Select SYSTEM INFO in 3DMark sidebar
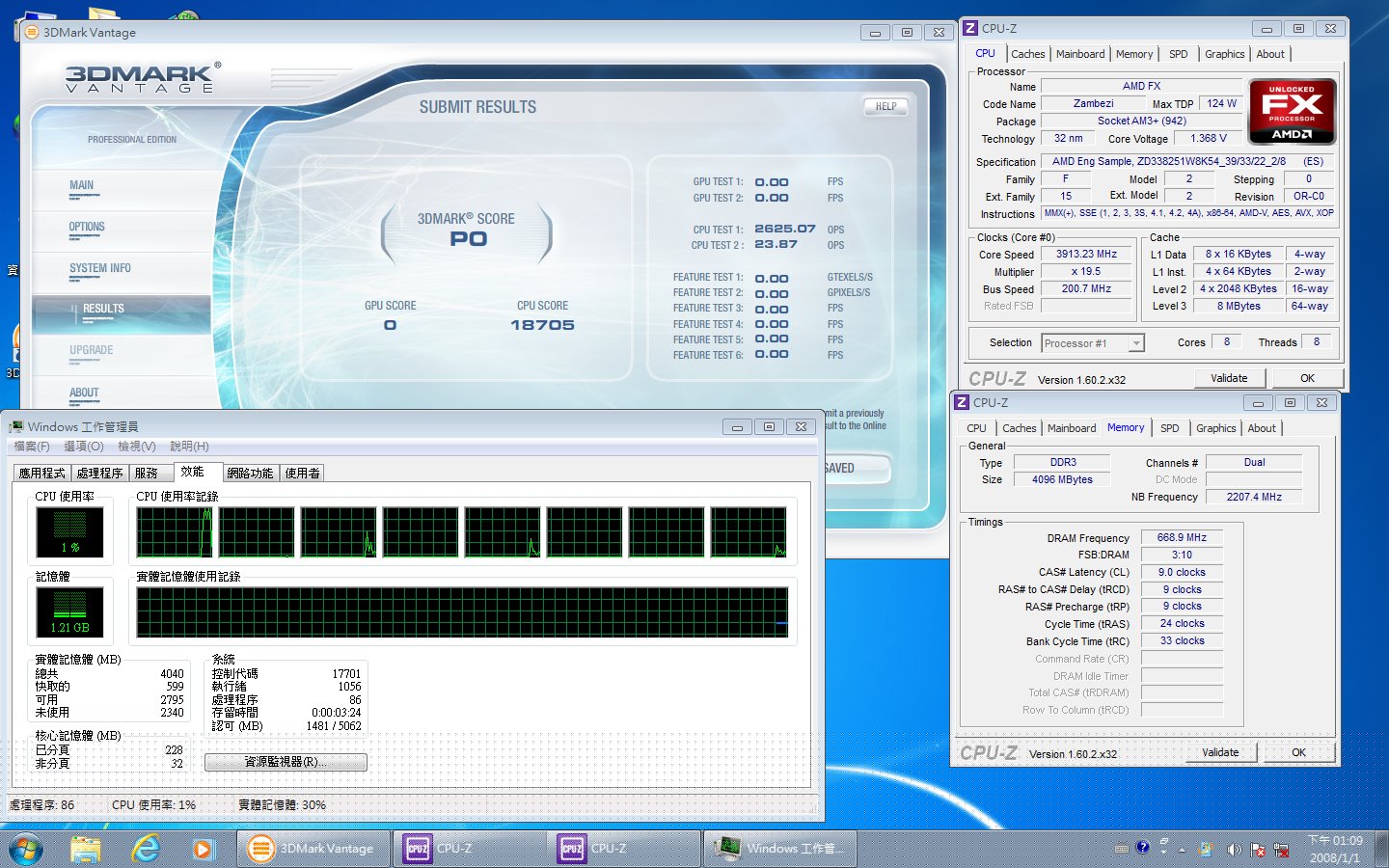Viewport: 1389px width, 868px height. click(99, 268)
